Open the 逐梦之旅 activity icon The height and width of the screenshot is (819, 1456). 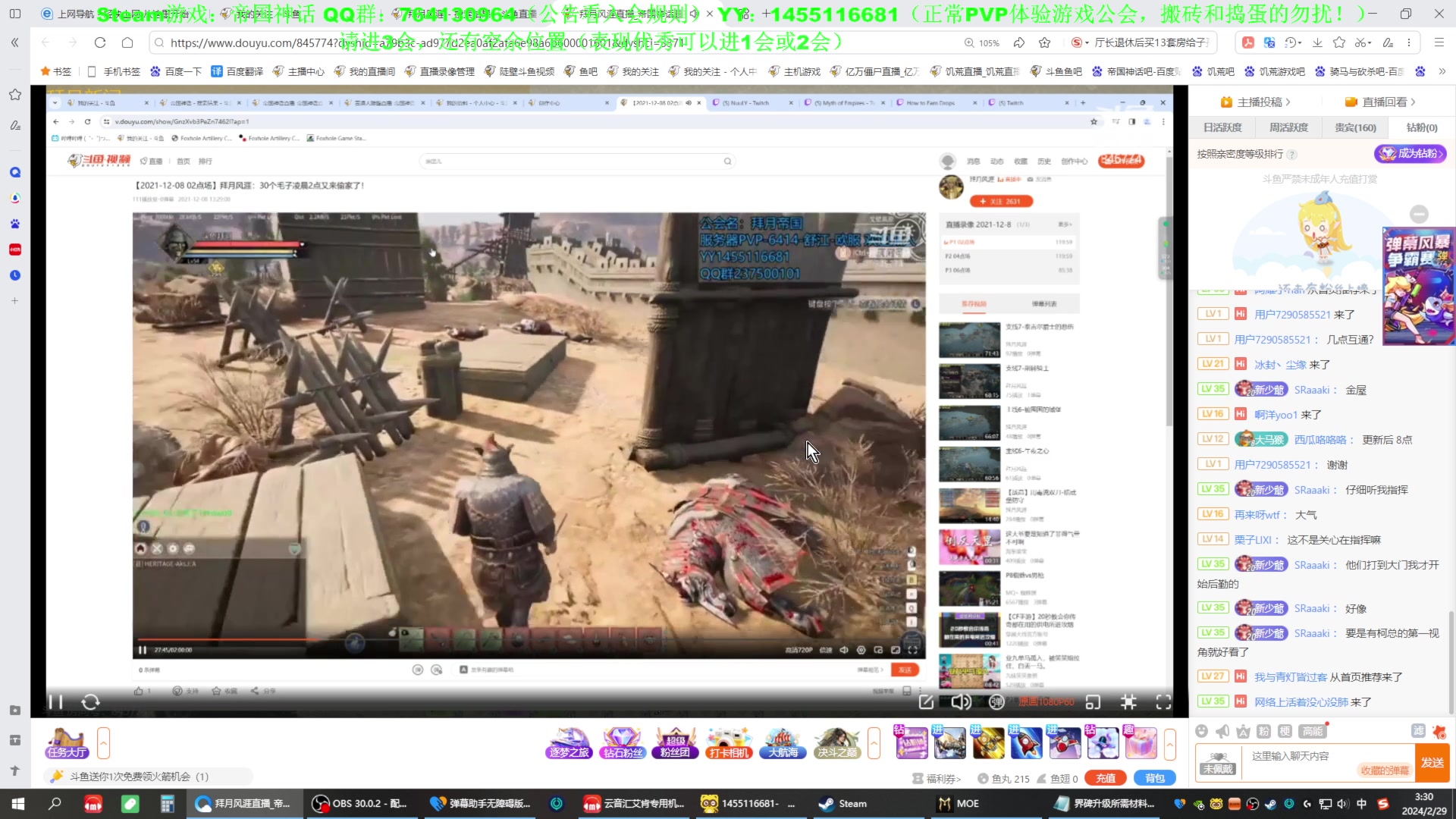click(x=570, y=743)
